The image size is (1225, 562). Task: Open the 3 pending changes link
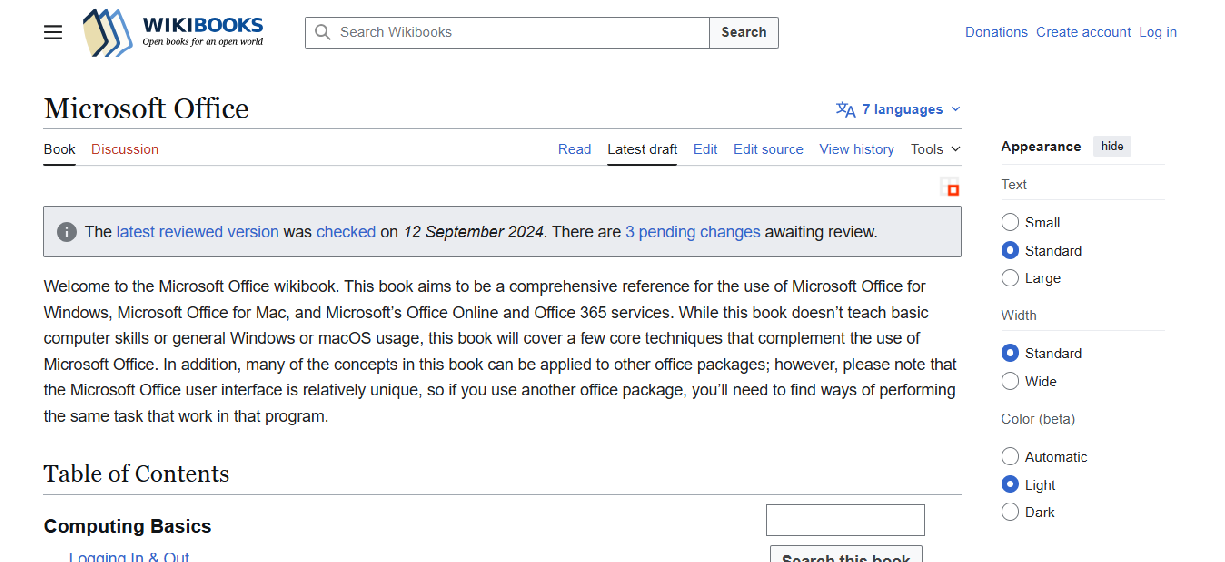693,232
